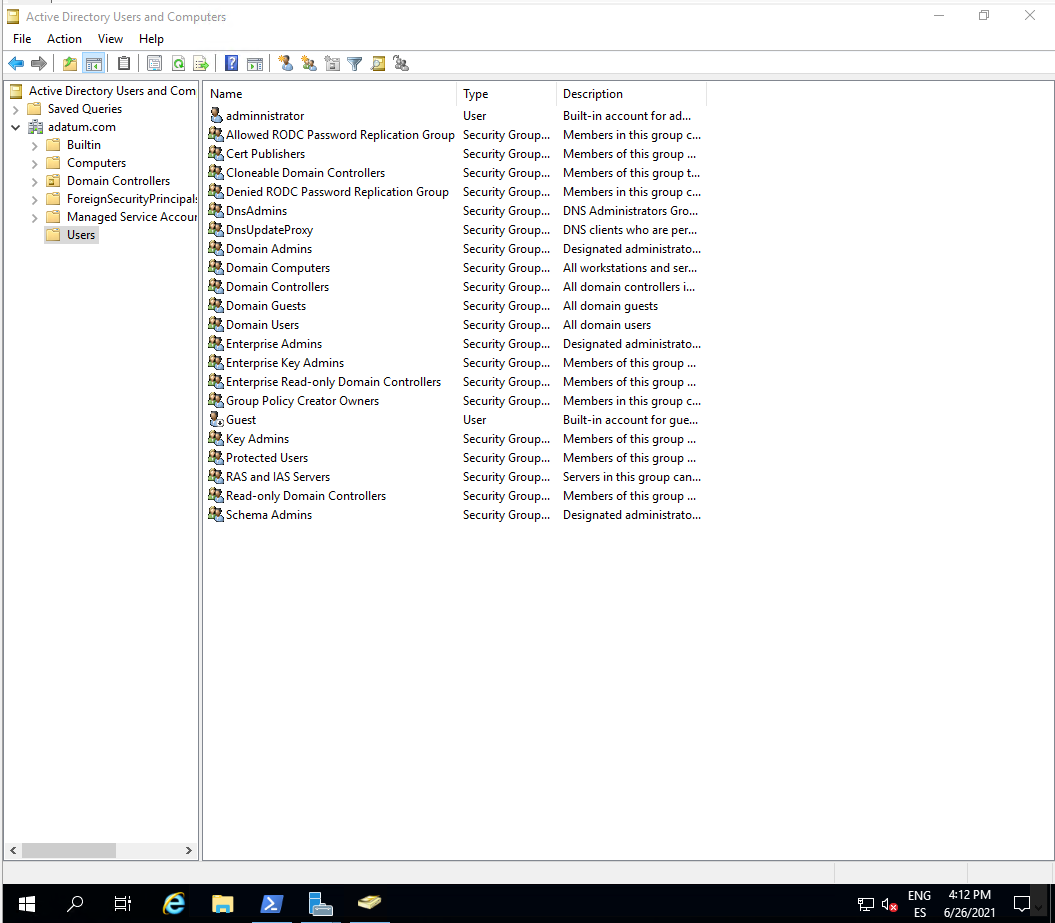Select Group Policy Creator Owners row
This screenshot has height=923, width=1055.
pos(454,401)
